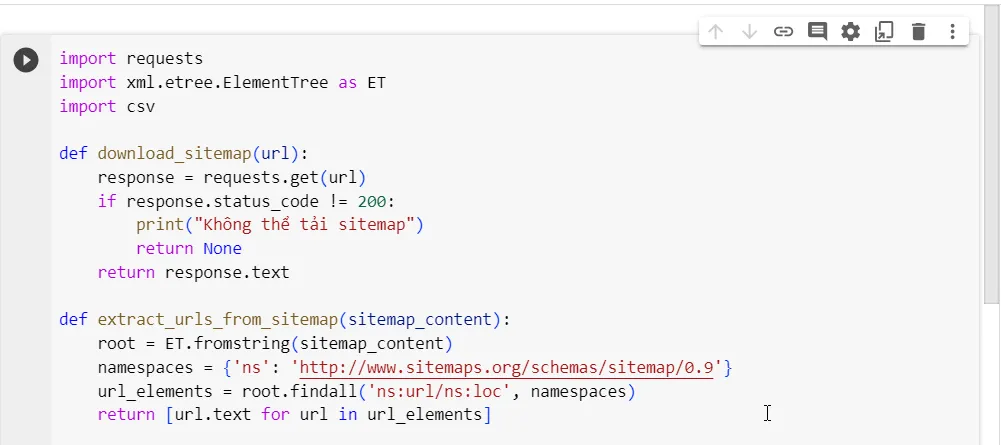Delete the cell with trash icon
The height and width of the screenshot is (445, 1001).
pyautogui.click(x=918, y=32)
